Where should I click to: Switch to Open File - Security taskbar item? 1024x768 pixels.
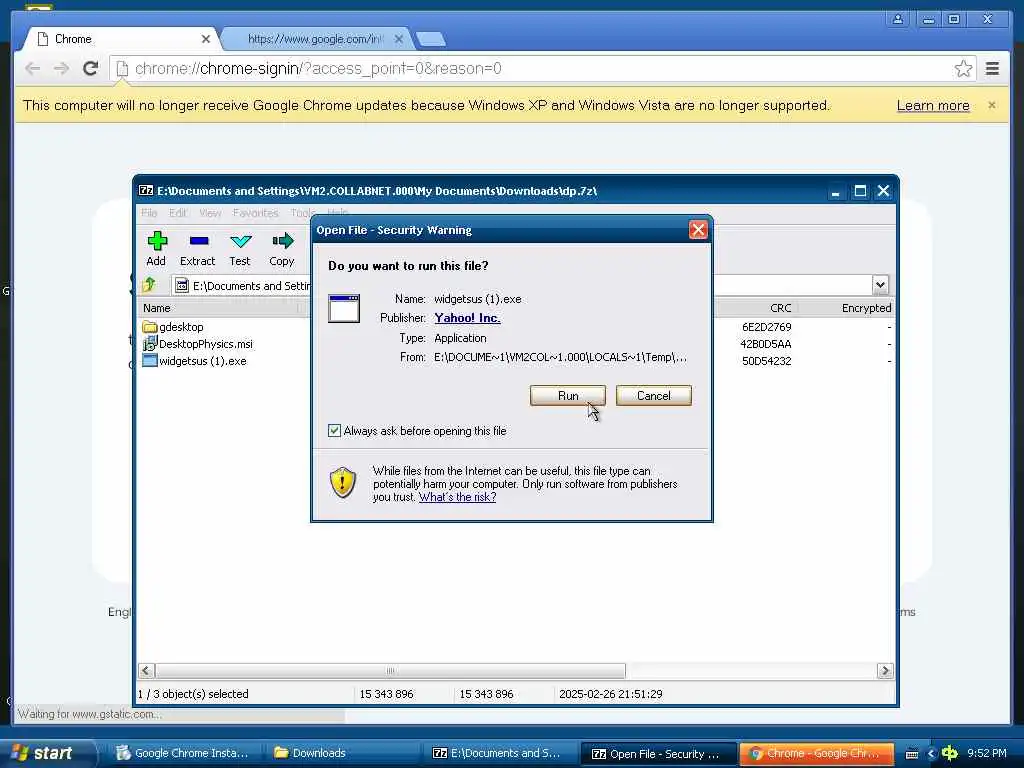[658, 753]
